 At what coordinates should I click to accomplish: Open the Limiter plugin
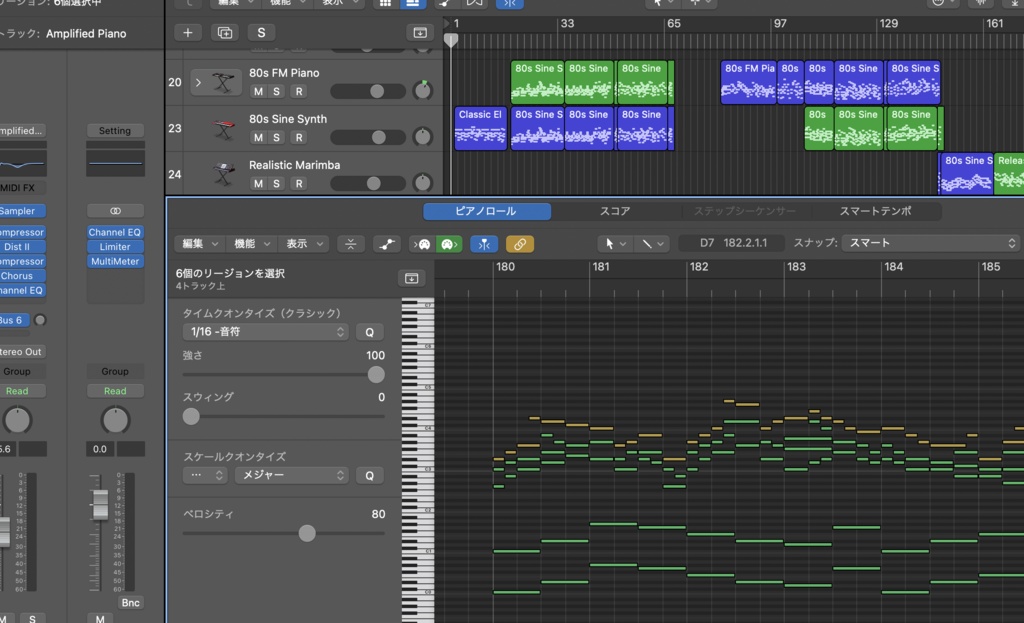[x=115, y=247]
